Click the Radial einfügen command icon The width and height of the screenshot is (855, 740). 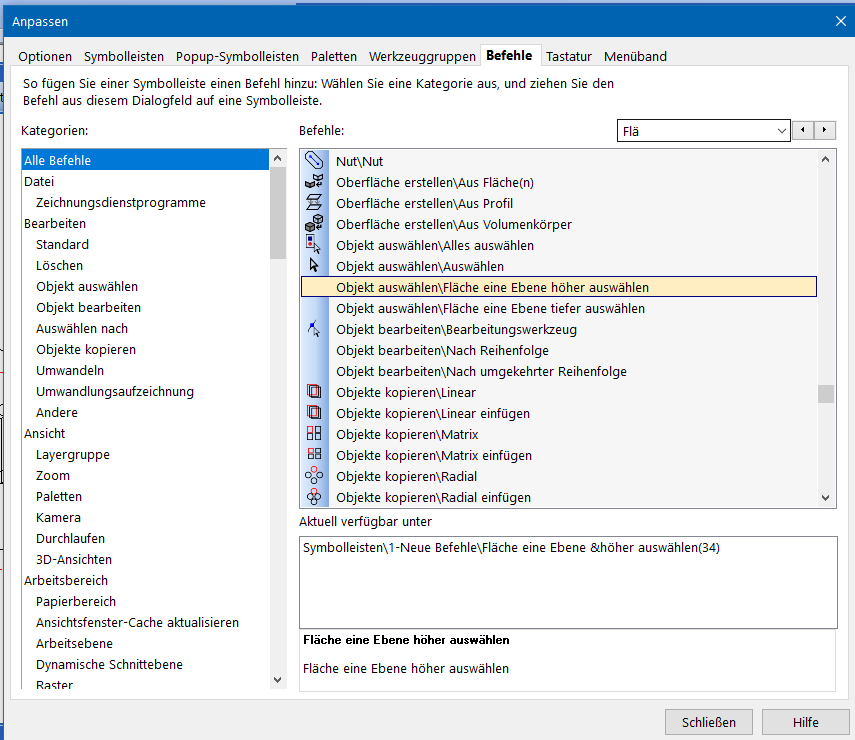314,497
